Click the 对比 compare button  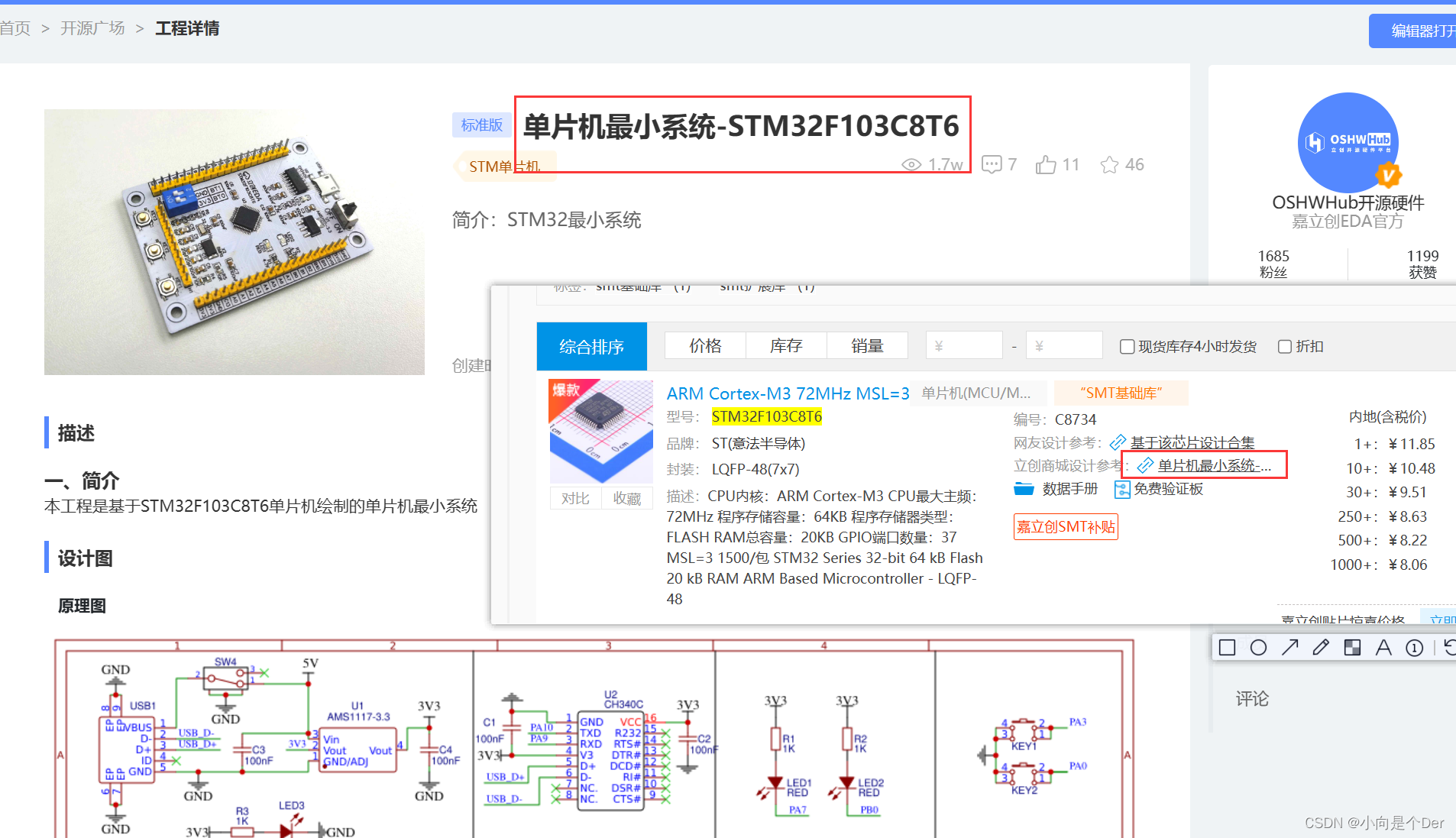coord(575,498)
